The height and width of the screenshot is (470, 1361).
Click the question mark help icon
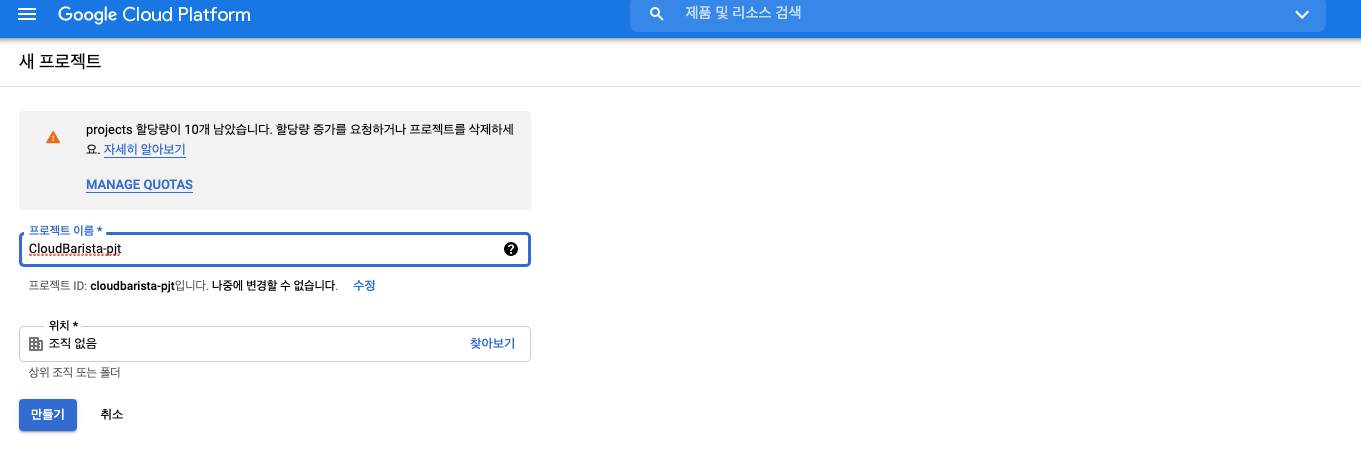click(511, 249)
